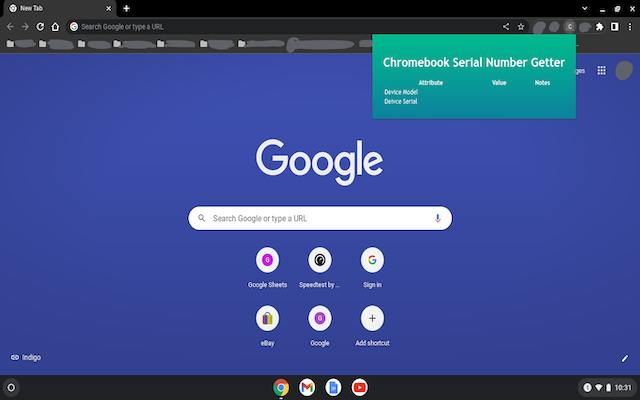Open the Google Sheets shortcut
The height and width of the screenshot is (400, 640).
(x=267, y=267)
